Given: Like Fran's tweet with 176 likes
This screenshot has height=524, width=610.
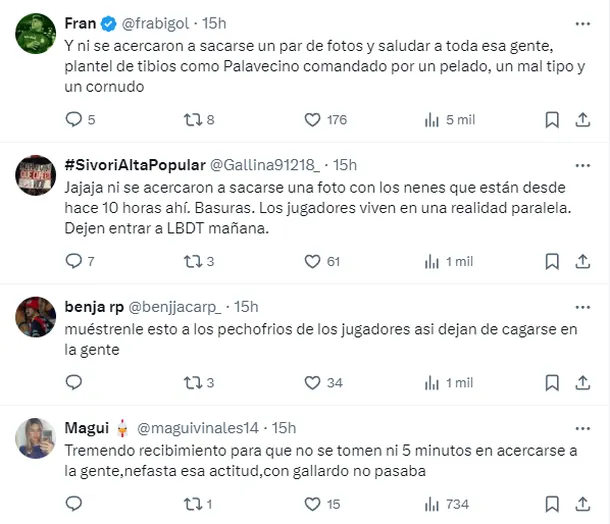Looking at the screenshot, I should pos(312,120).
